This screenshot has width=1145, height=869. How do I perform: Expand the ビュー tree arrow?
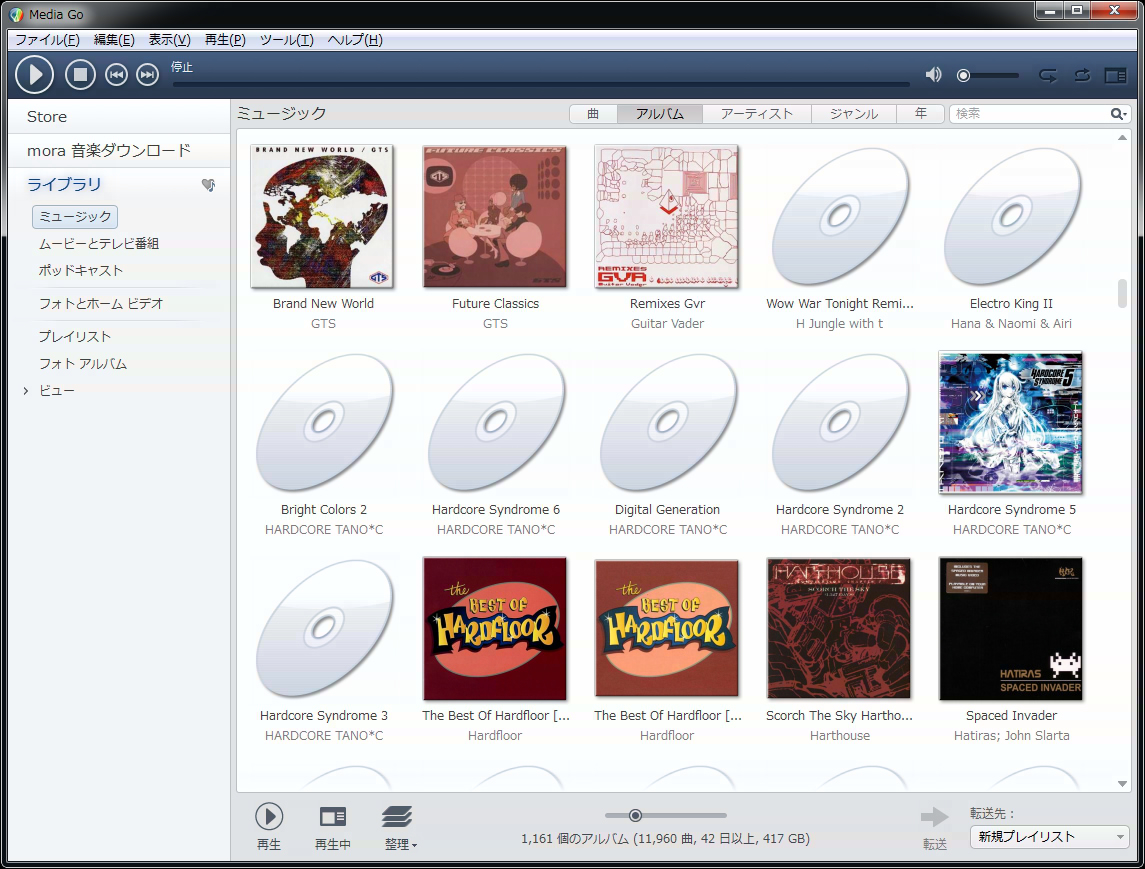pos(26,391)
